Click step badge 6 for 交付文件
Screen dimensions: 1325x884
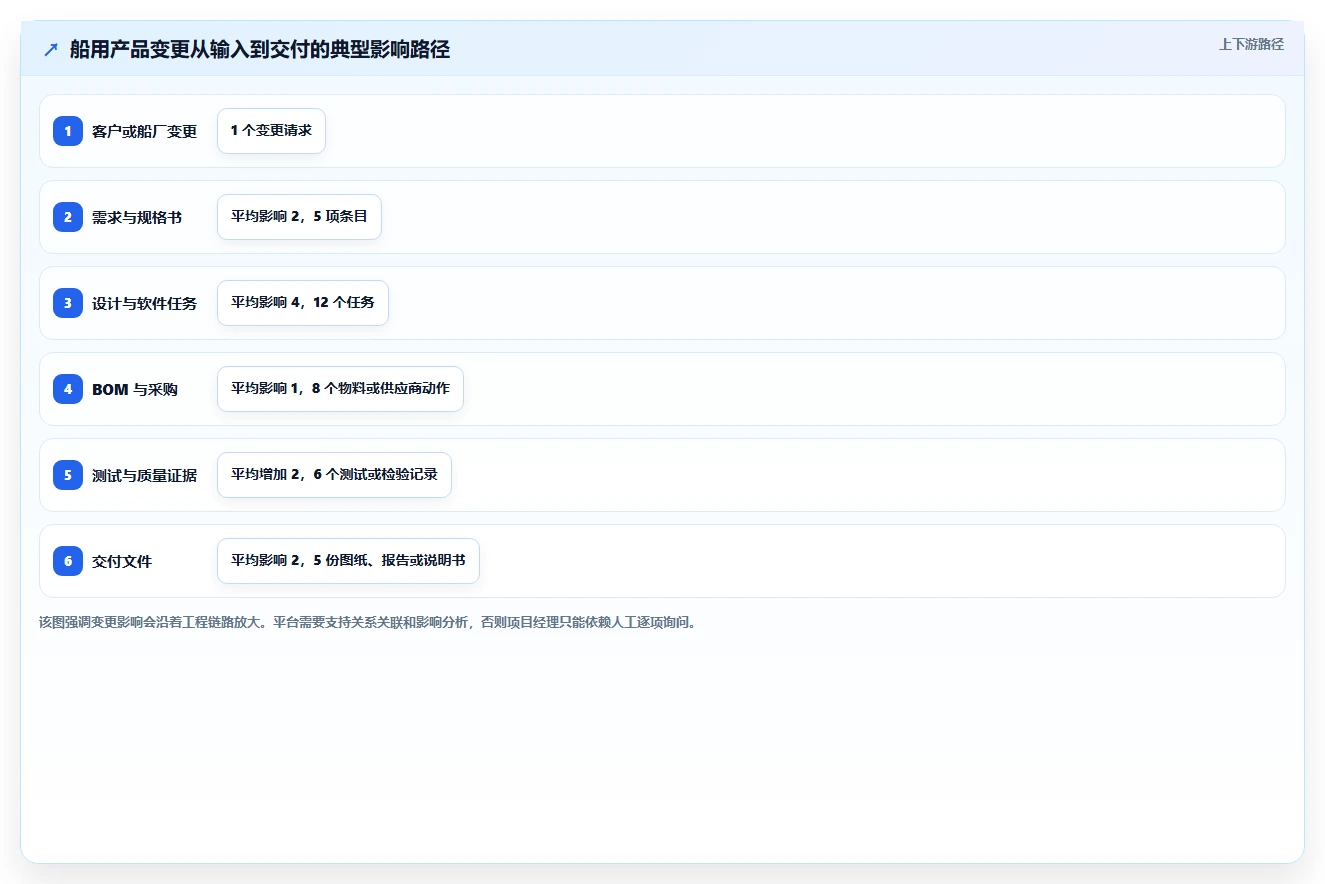coord(68,561)
